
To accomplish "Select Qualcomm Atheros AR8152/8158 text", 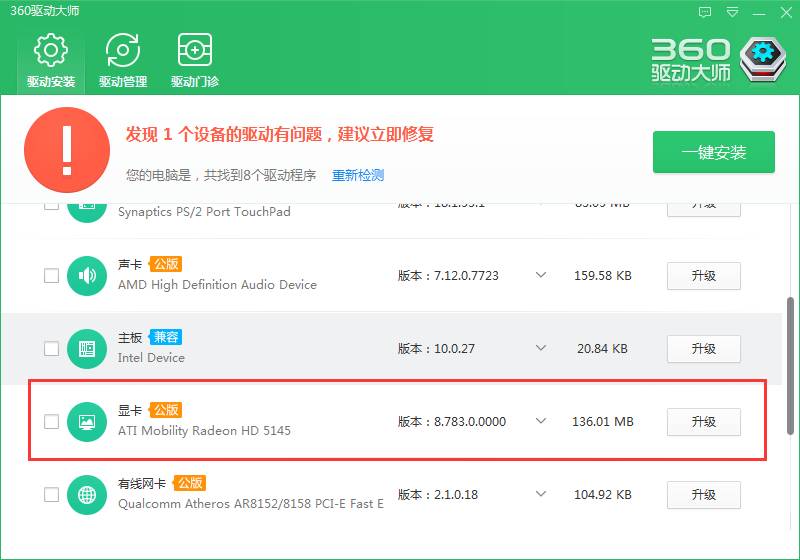I will (251, 504).
